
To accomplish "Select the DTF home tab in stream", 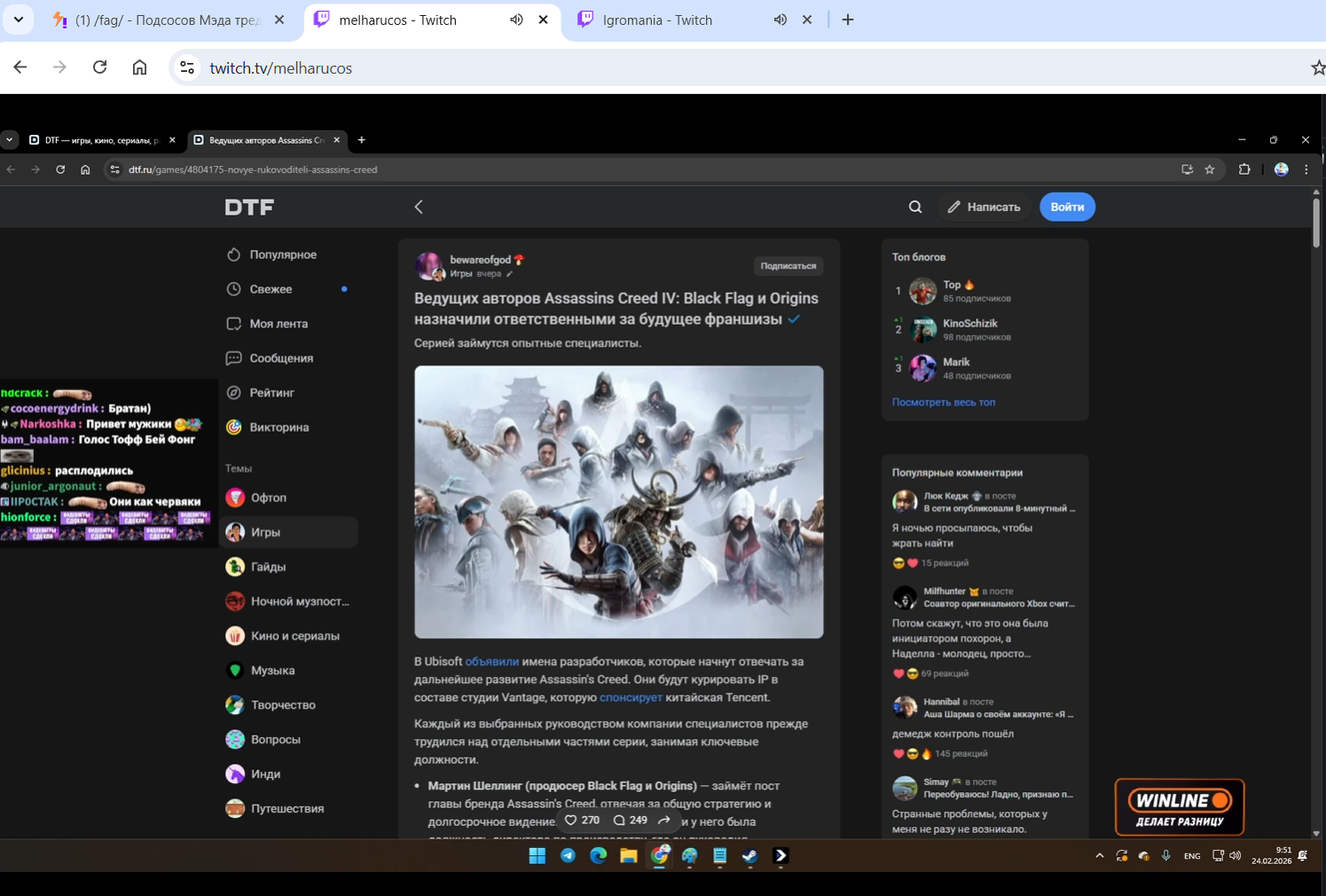I will coord(102,140).
